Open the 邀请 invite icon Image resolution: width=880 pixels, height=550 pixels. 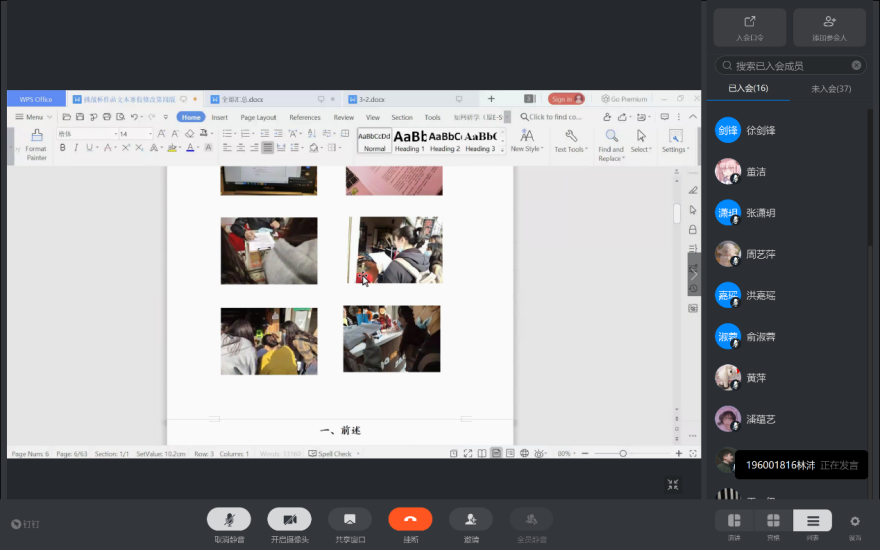pos(470,519)
